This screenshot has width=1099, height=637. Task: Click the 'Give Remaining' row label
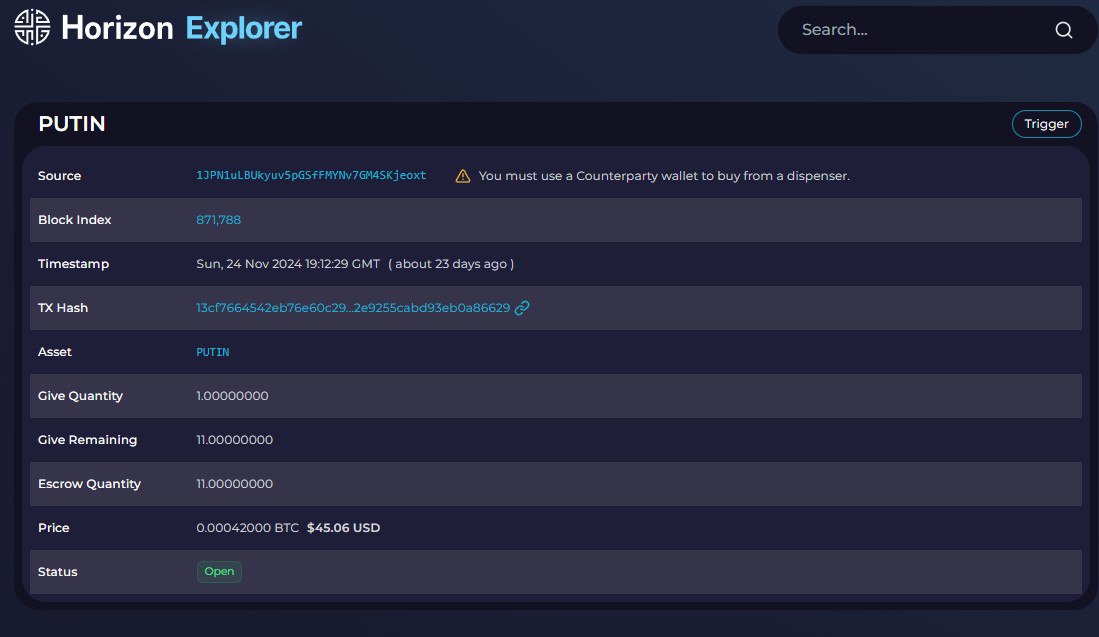pyautogui.click(x=88, y=440)
